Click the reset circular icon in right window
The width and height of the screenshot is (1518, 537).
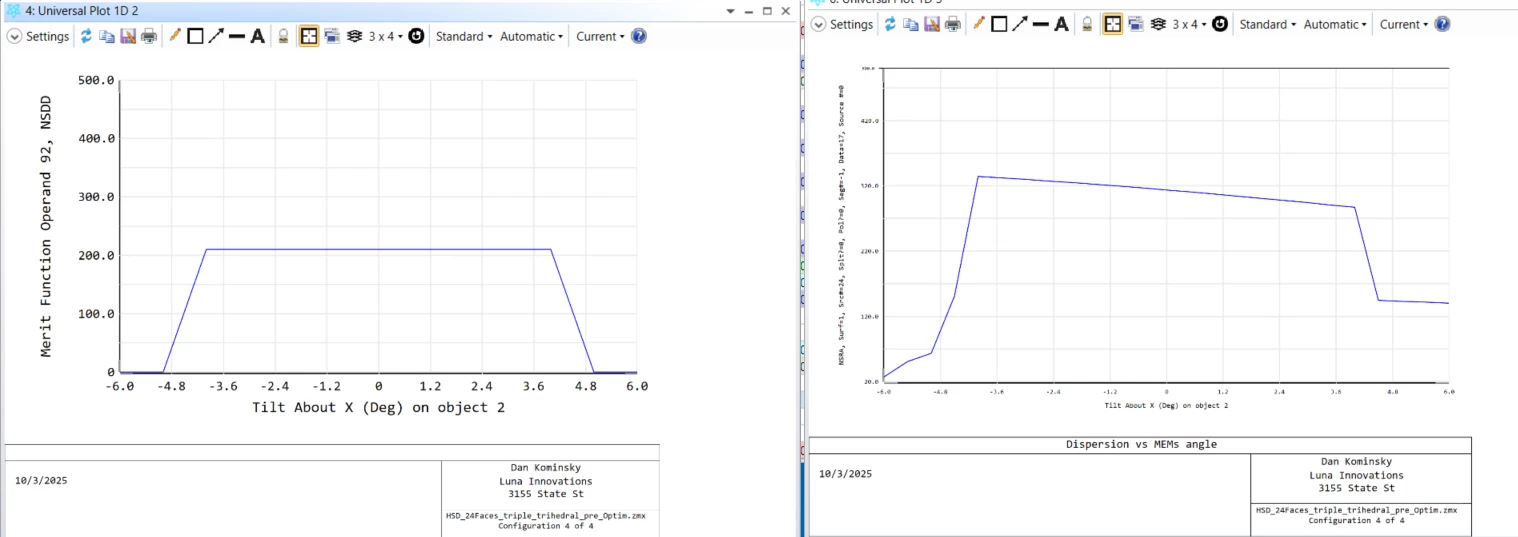coord(1220,24)
